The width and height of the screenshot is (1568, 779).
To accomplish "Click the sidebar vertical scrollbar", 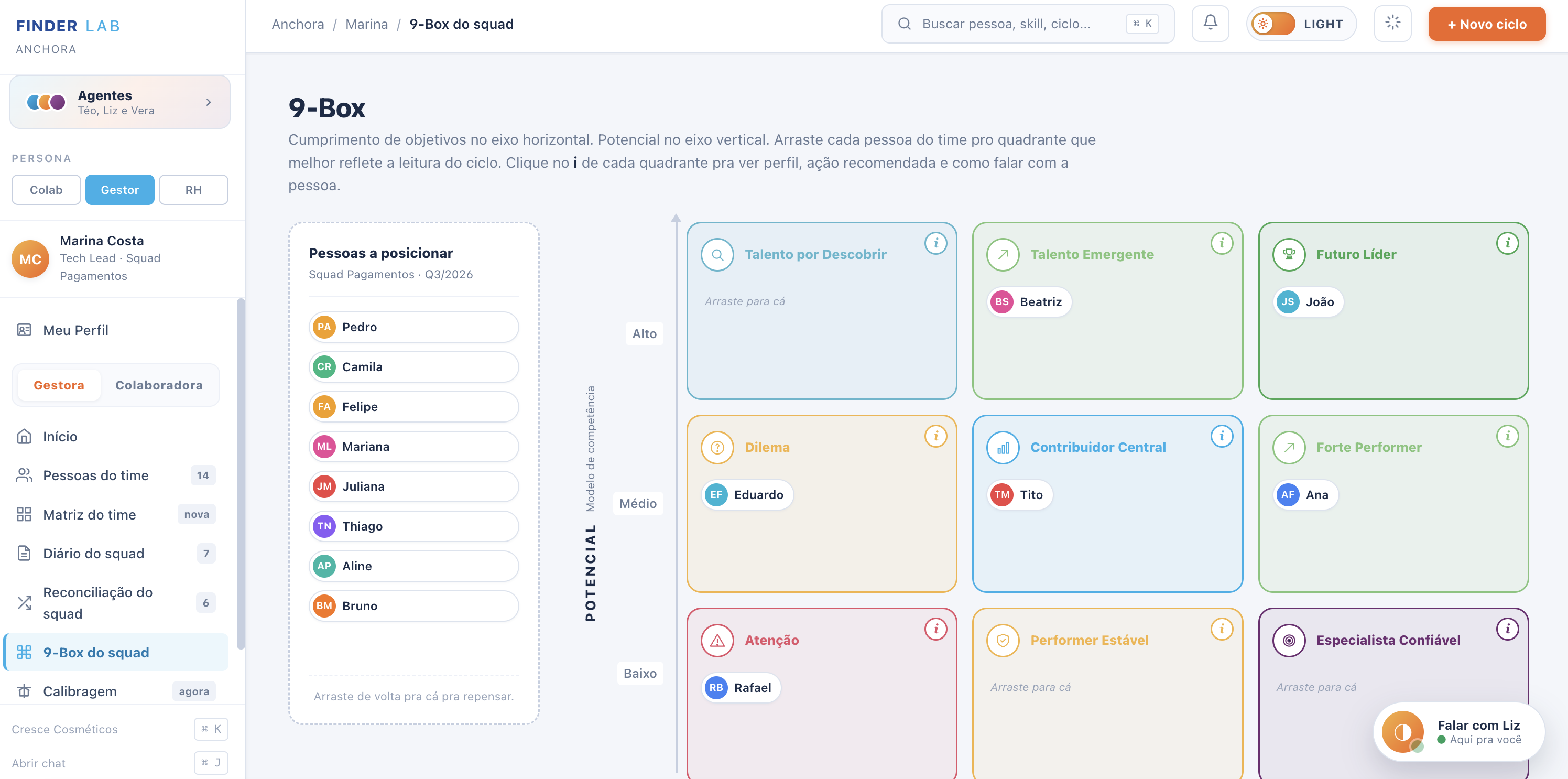I will pyautogui.click(x=241, y=474).
